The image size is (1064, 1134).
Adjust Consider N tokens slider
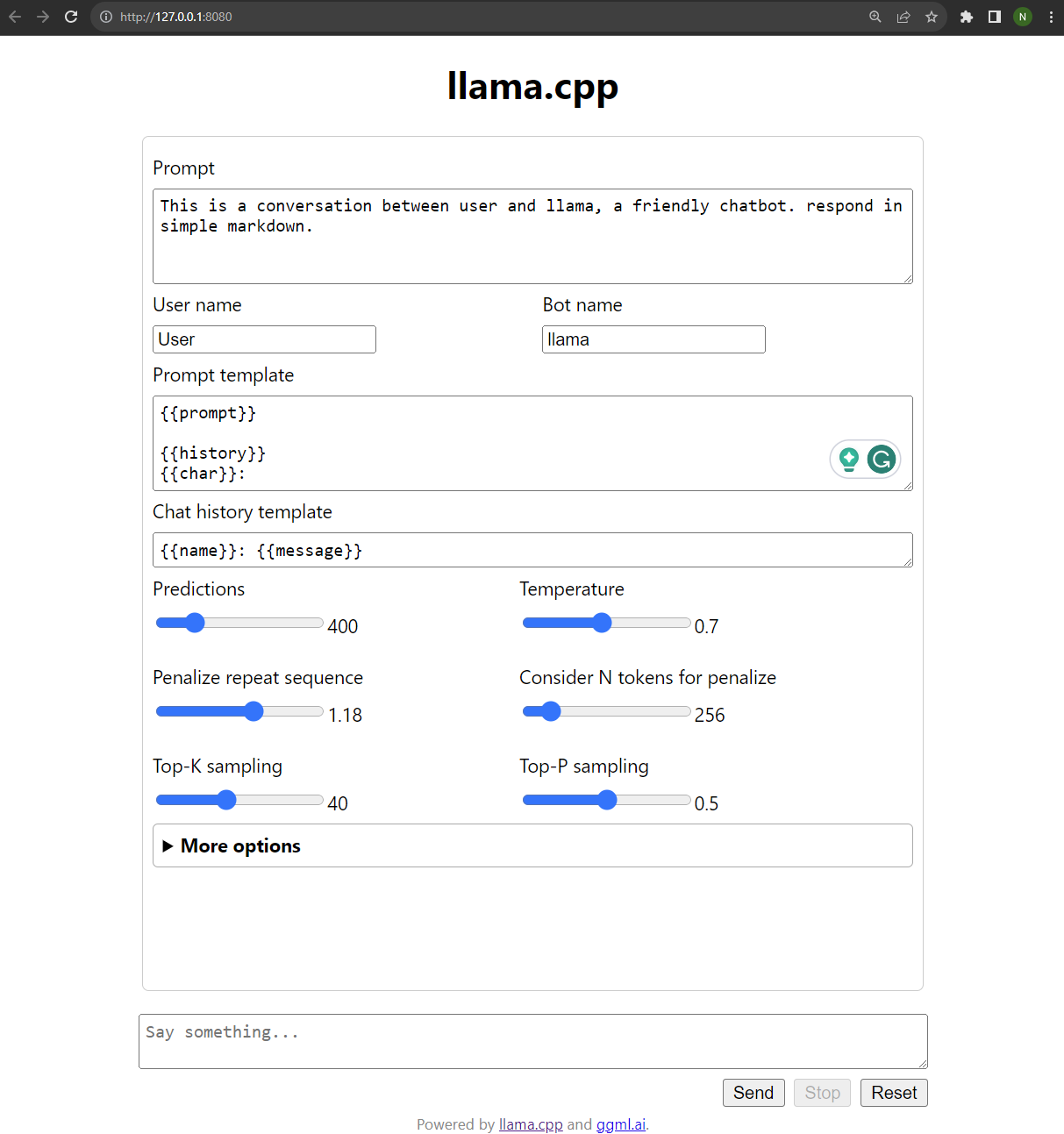tap(606, 711)
